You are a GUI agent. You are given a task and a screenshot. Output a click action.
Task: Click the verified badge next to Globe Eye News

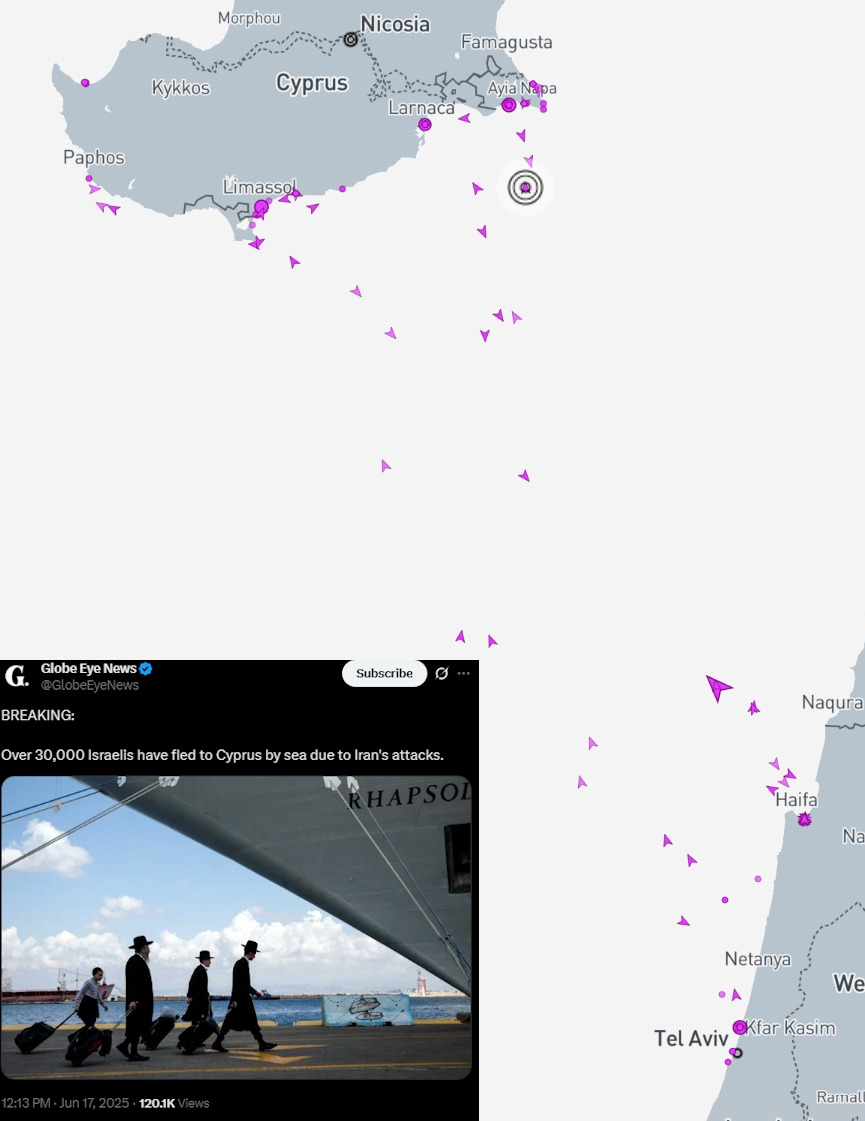146,669
